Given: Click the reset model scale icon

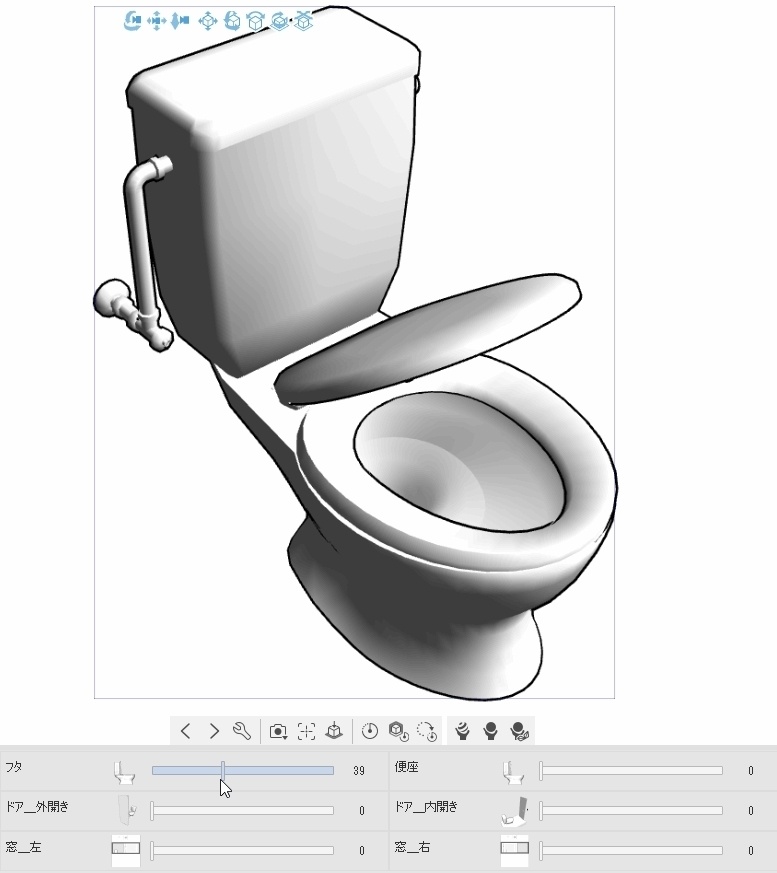Looking at the screenshot, I should coord(370,731).
